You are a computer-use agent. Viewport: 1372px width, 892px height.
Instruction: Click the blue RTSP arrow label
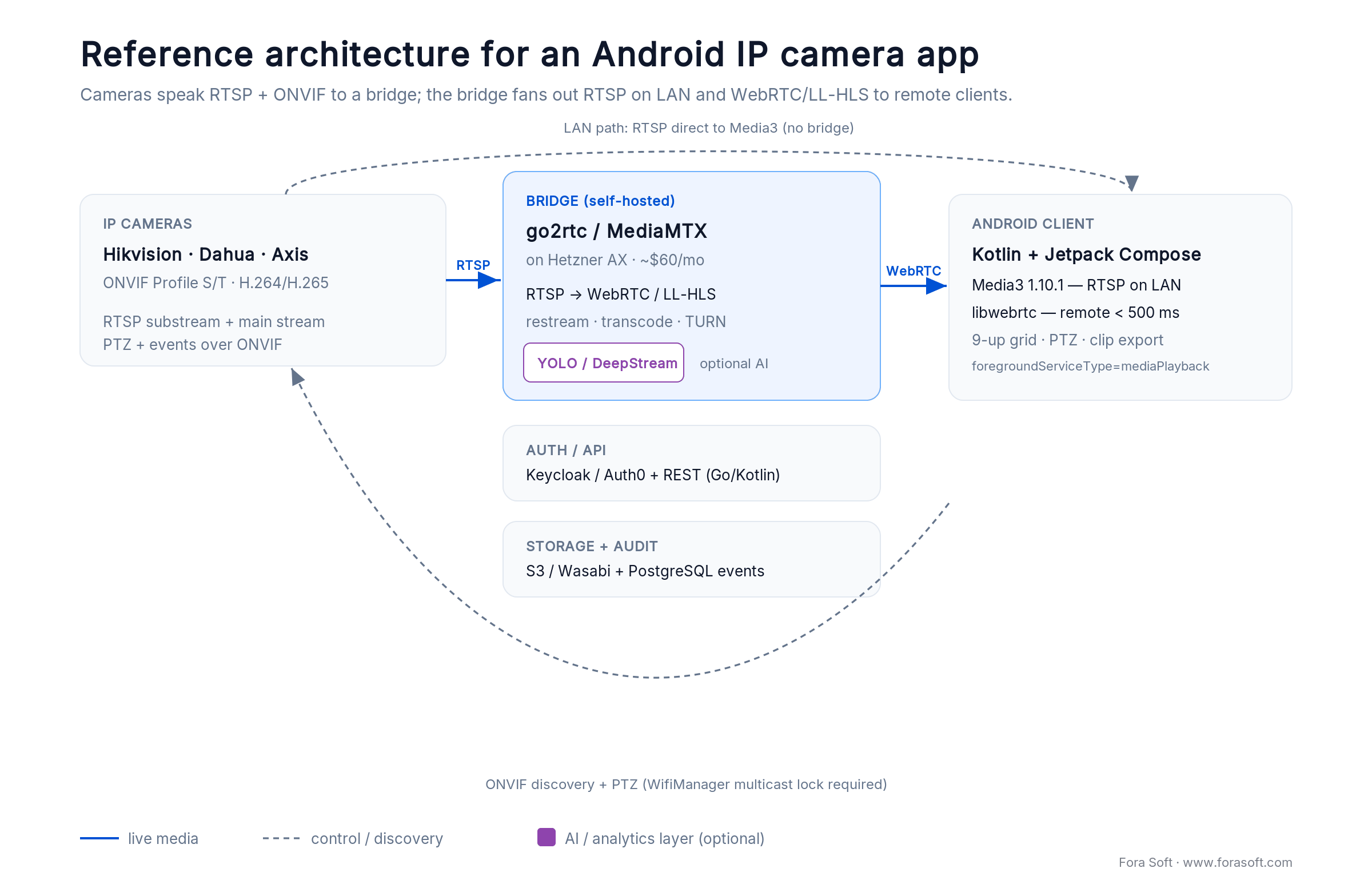coord(473,265)
